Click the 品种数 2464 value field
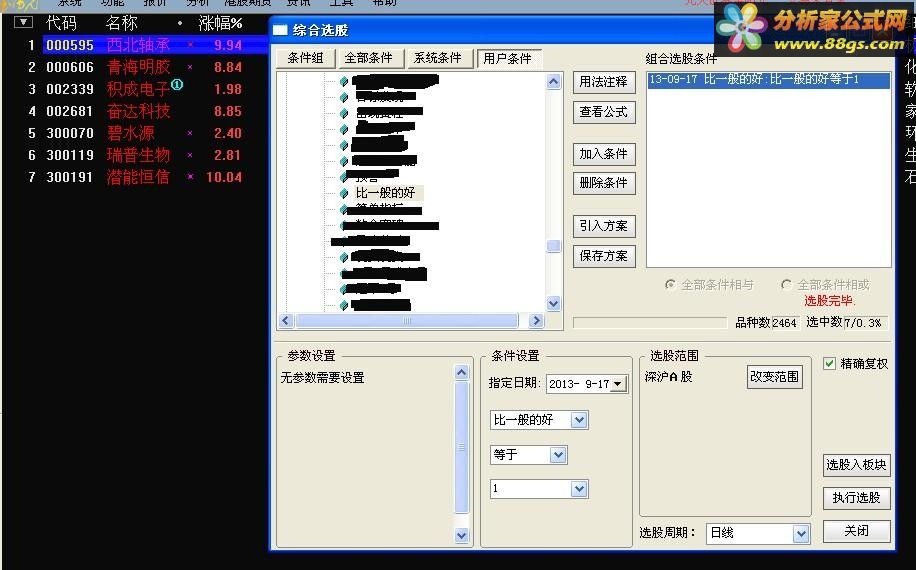 (x=785, y=323)
